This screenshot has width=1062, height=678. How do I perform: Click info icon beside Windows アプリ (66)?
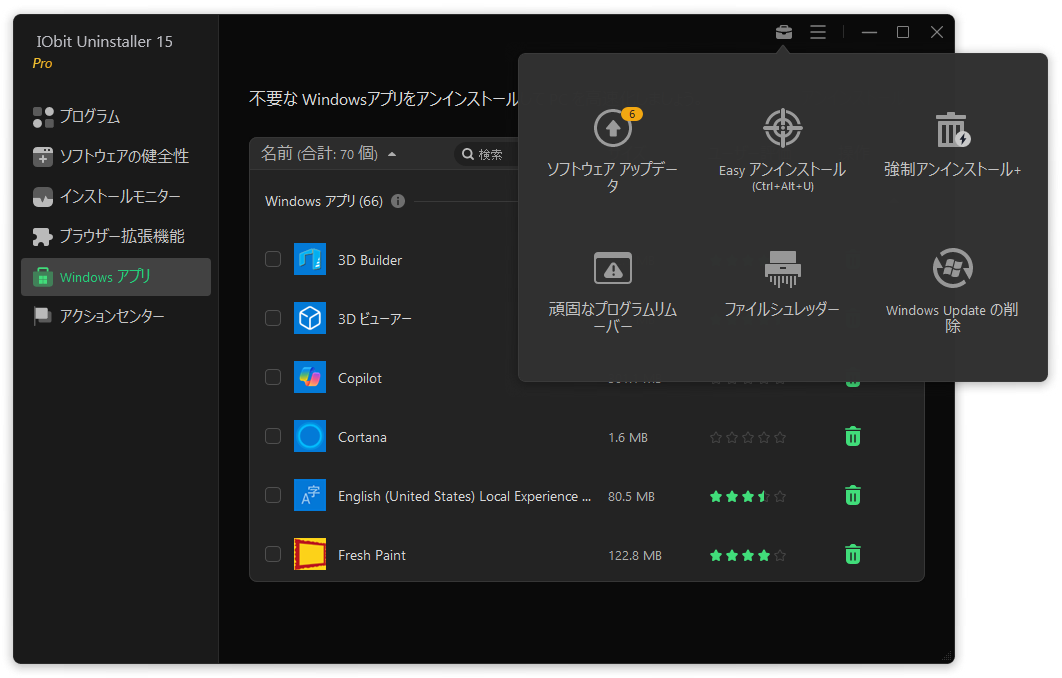coord(398,201)
